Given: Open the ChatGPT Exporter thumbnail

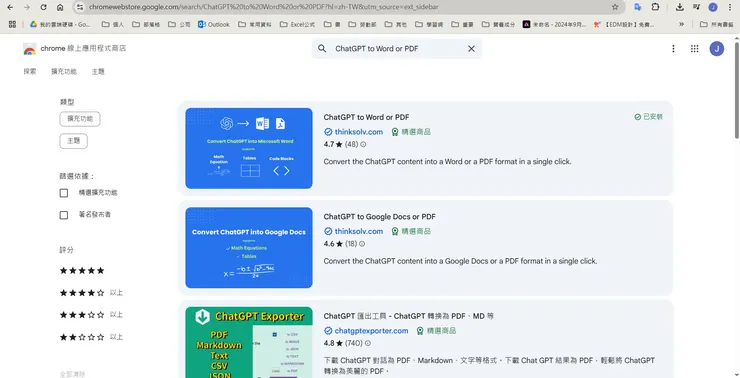Looking at the screenshot, I should (249, 342).
